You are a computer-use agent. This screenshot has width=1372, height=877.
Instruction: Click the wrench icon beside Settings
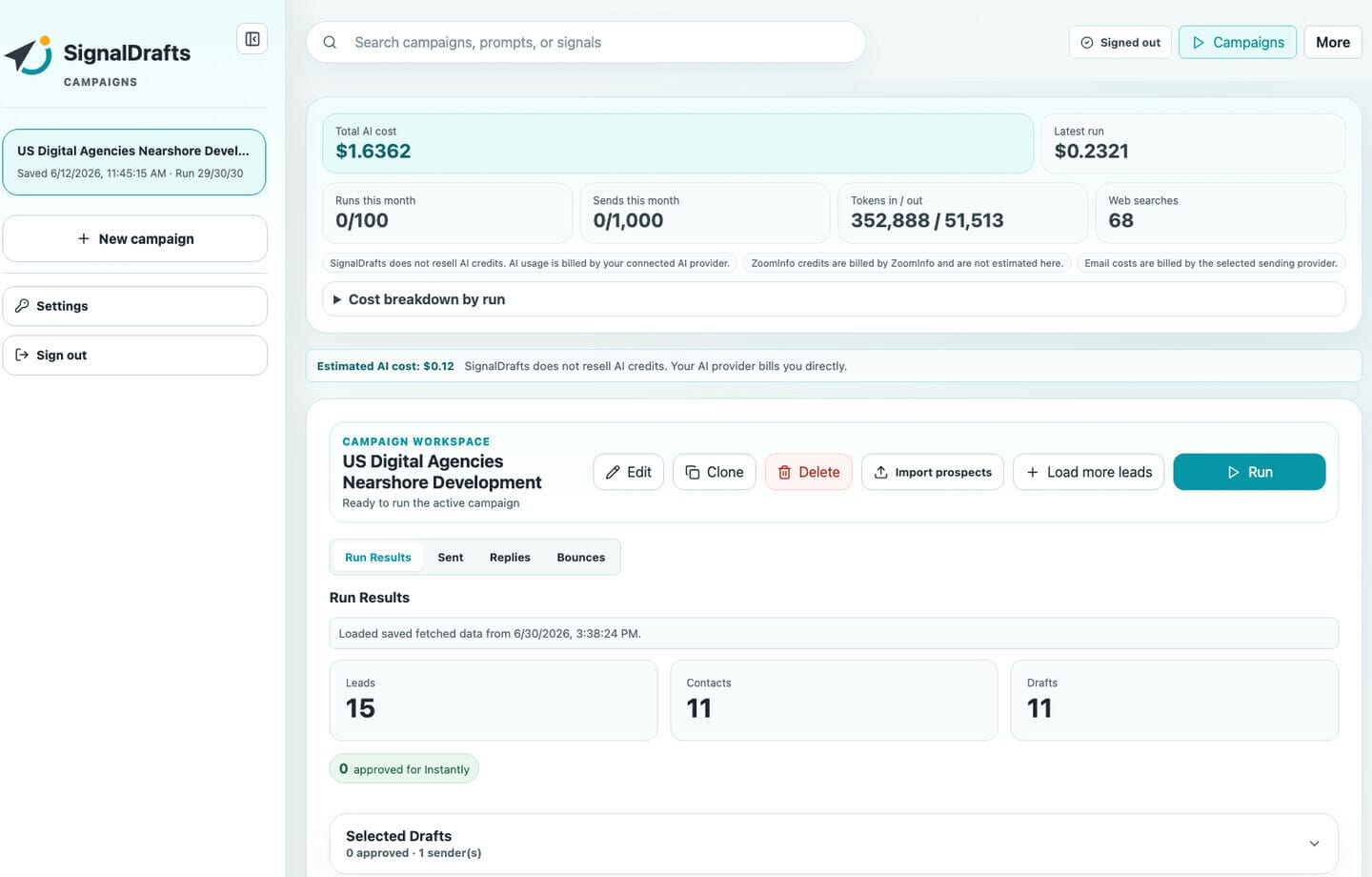pos(22,306)
